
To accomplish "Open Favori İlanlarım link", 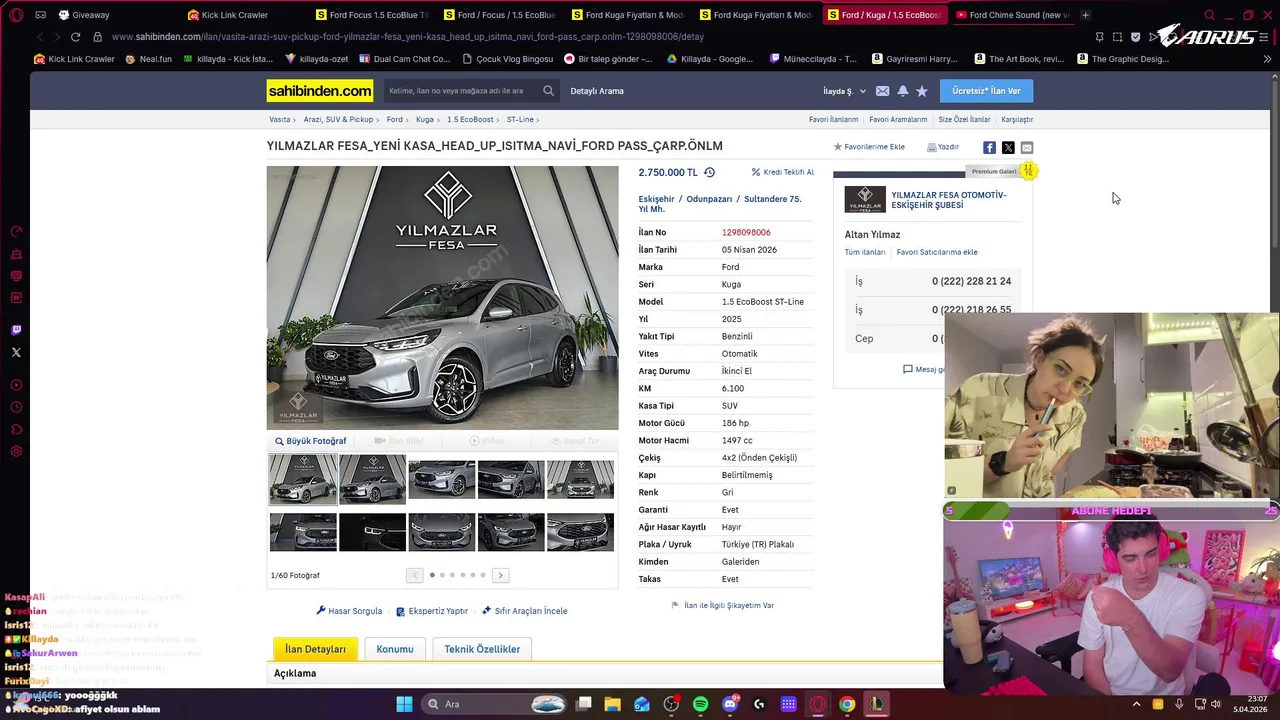I will click(833, 120).
